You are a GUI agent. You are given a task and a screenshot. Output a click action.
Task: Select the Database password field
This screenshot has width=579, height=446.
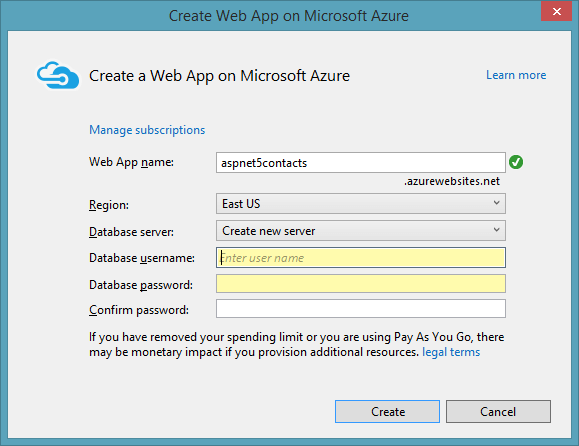pyautogui.click(x=361, y=284)
